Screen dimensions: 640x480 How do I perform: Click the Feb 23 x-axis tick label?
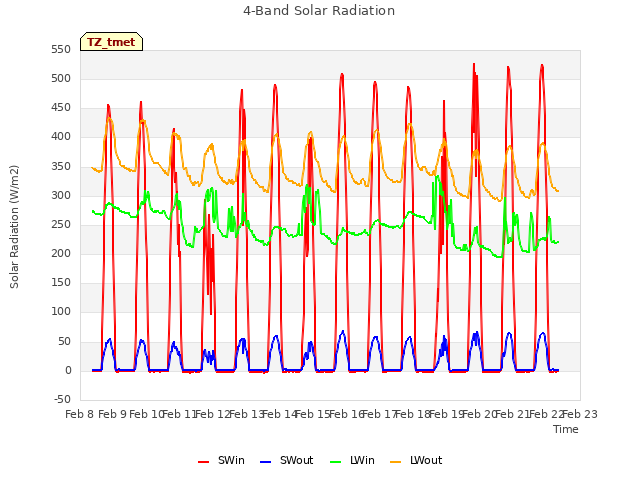click(580, 414)
